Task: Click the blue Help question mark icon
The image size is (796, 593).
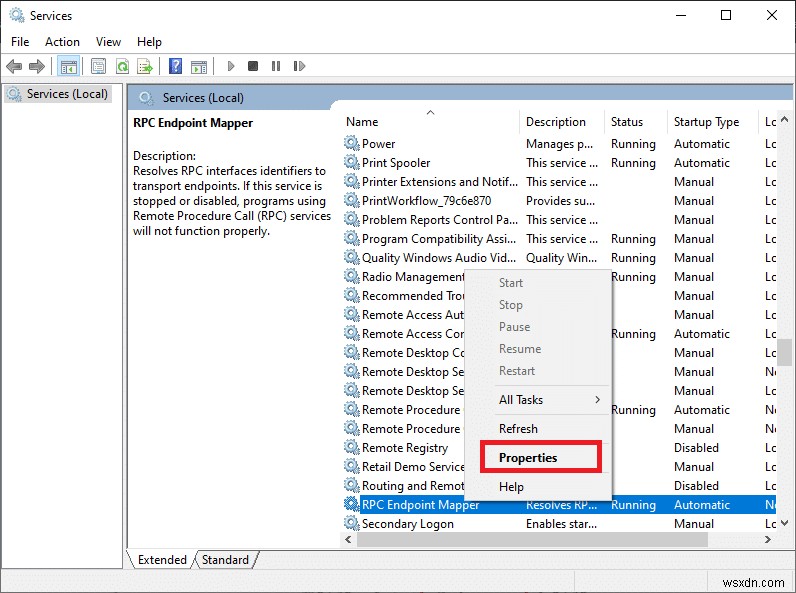Action: (x=176, y=66)
